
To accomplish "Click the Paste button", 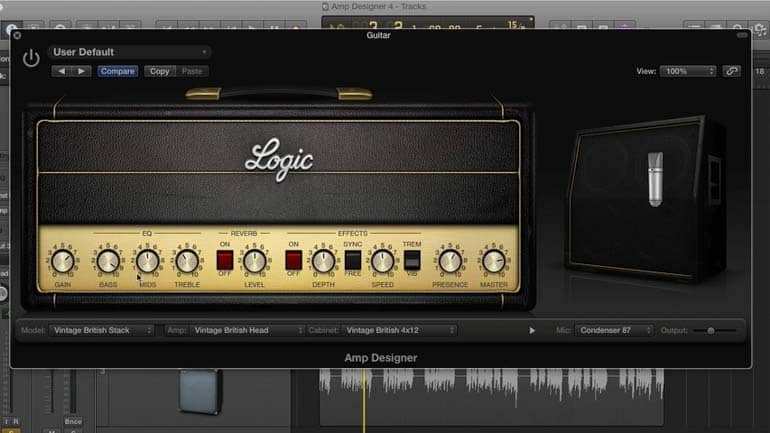I will [192, 71].
